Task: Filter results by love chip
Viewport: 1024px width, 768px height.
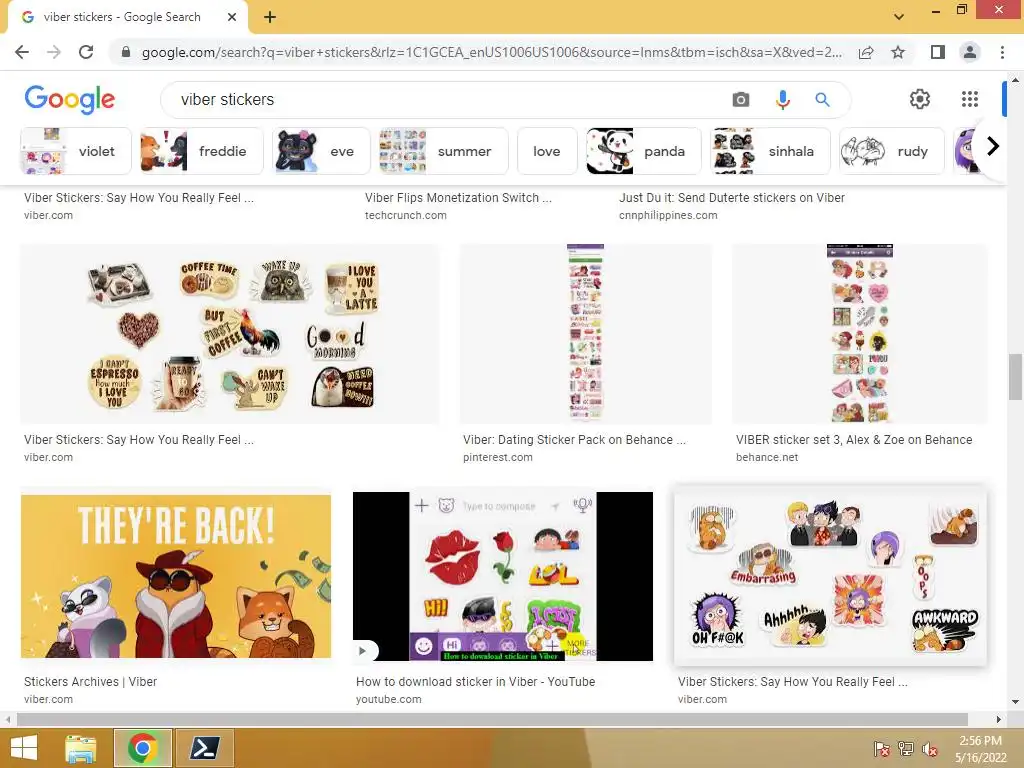Action: (547, 151)
